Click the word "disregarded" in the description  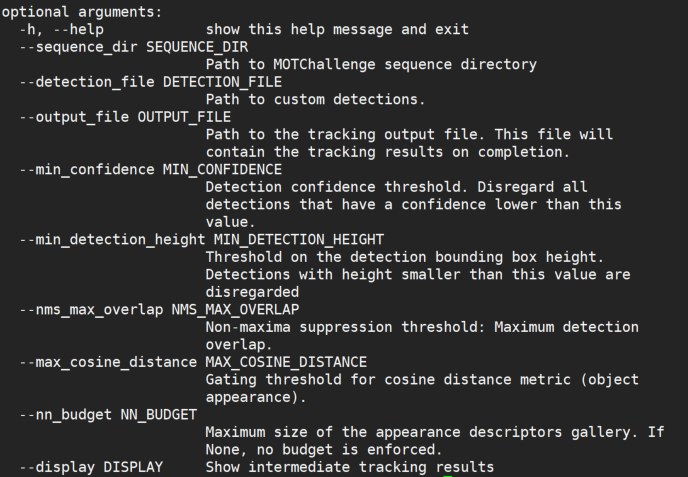point(252,292)
